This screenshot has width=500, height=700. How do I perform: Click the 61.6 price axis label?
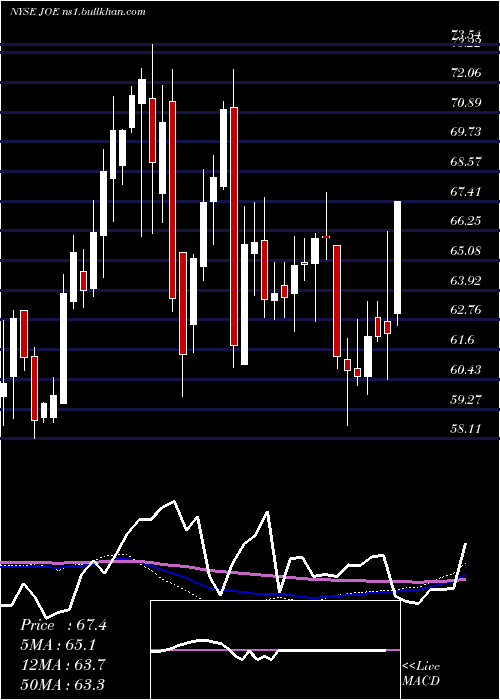pos(462,340)
